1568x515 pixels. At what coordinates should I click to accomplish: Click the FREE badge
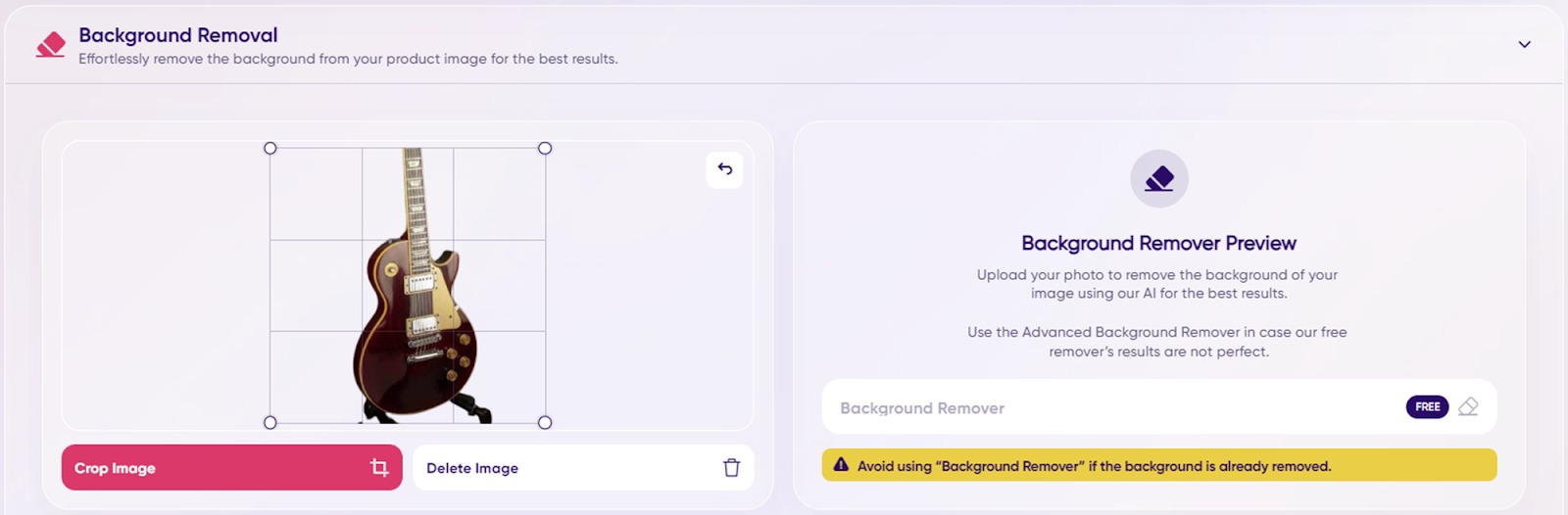coord(1427,406)
